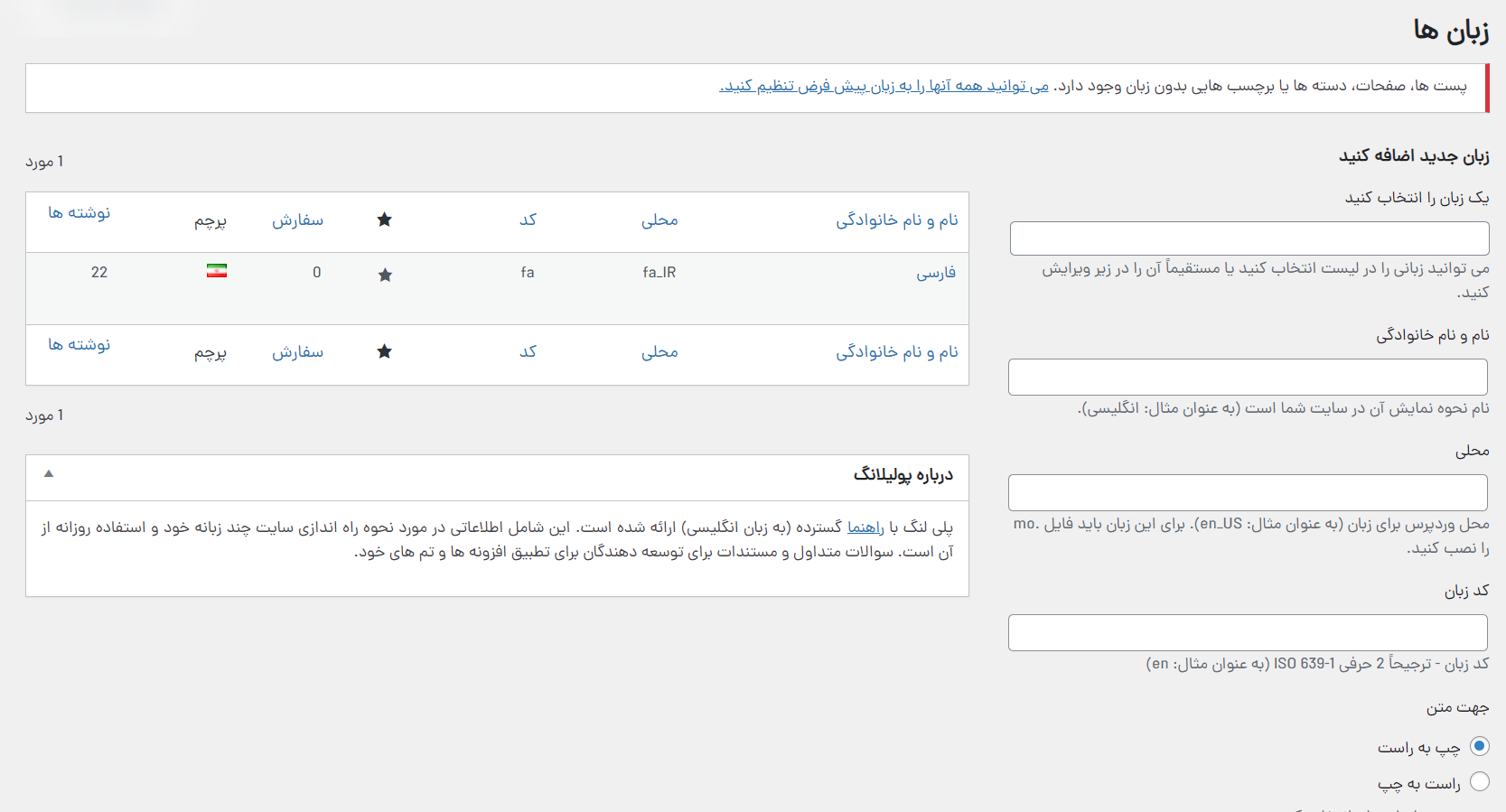
Task: Sort by محلی column in header
Action: tap(659, 219)
